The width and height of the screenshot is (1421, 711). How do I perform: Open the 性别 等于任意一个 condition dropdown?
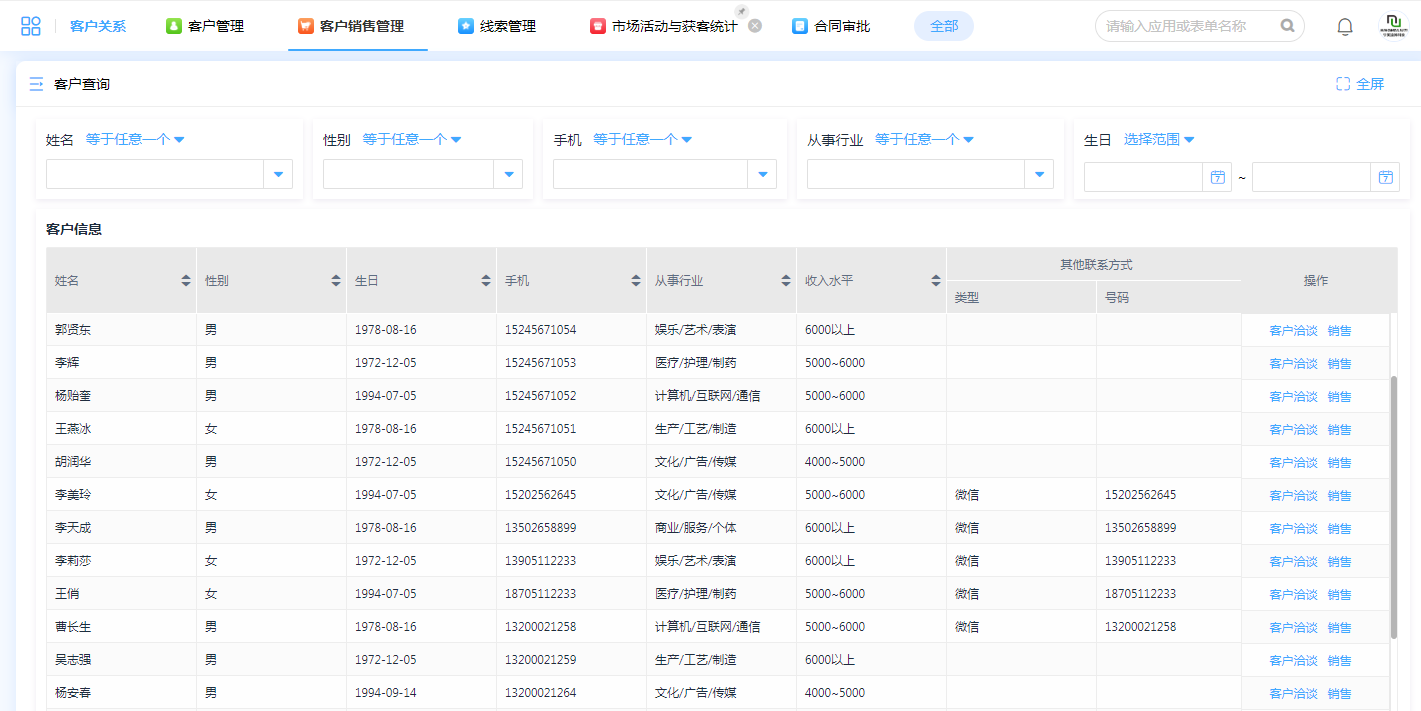point(411,140)
